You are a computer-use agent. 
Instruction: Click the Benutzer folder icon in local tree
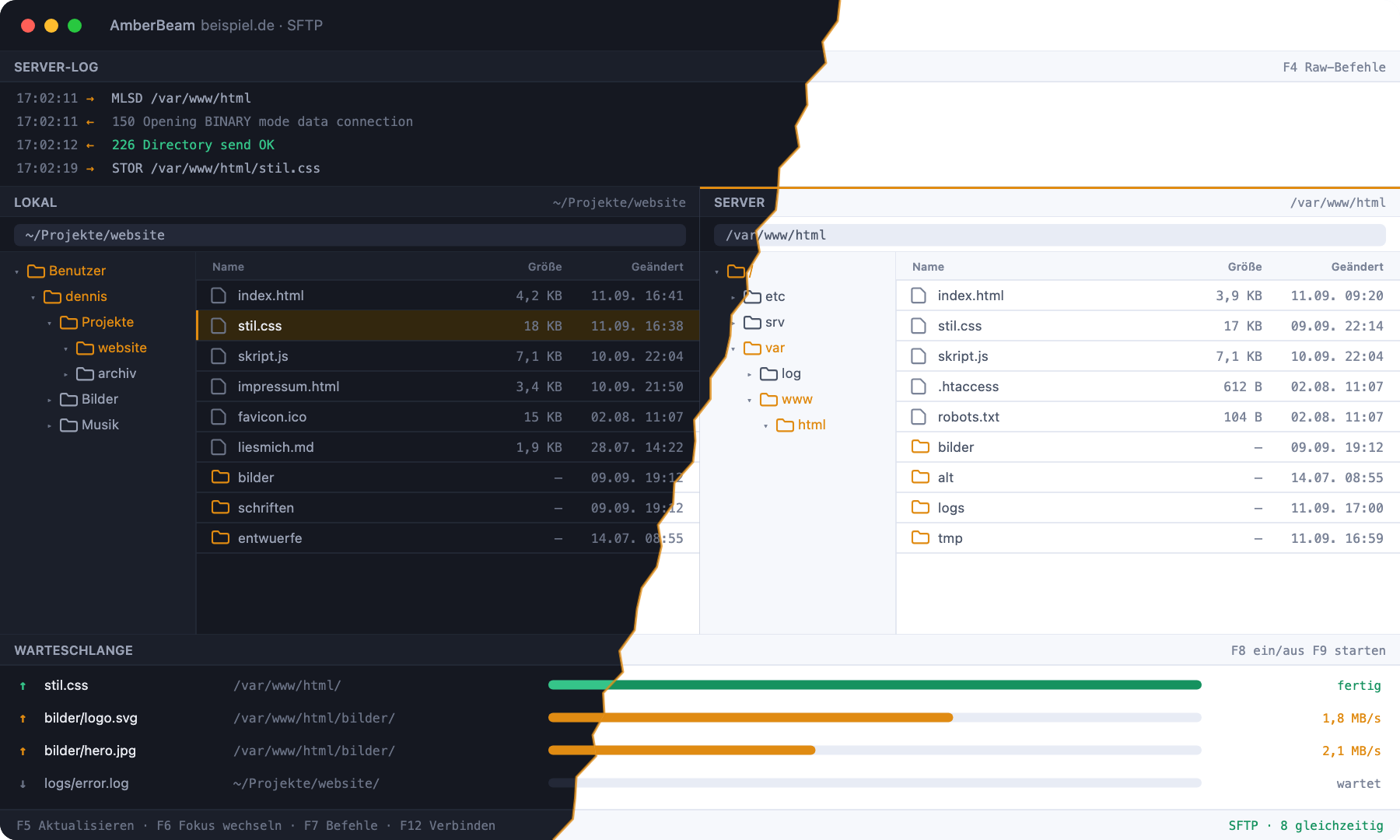[36, 271]
